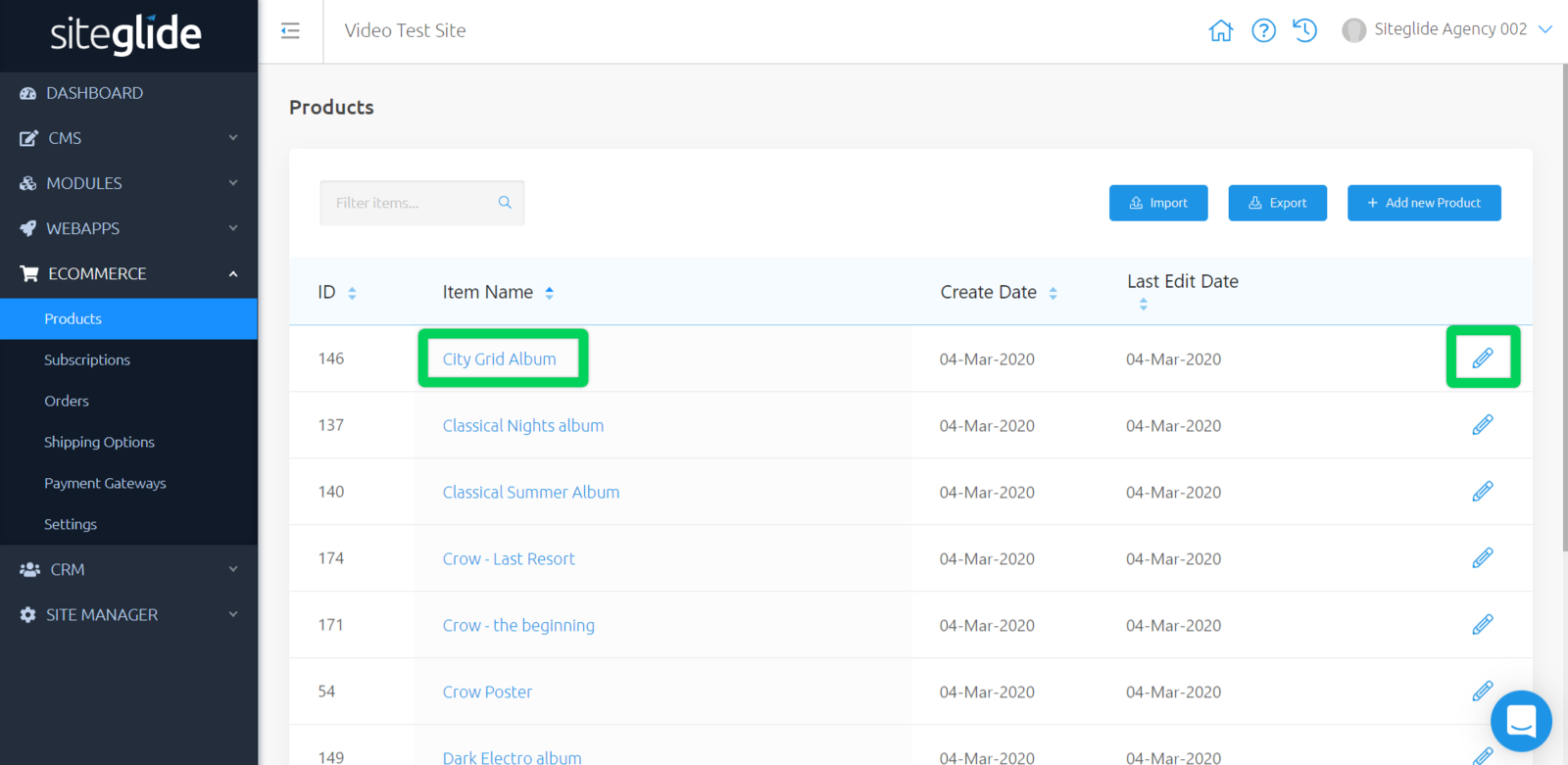Open Payment Gateways in the sidebar

(x=105, y=484)
